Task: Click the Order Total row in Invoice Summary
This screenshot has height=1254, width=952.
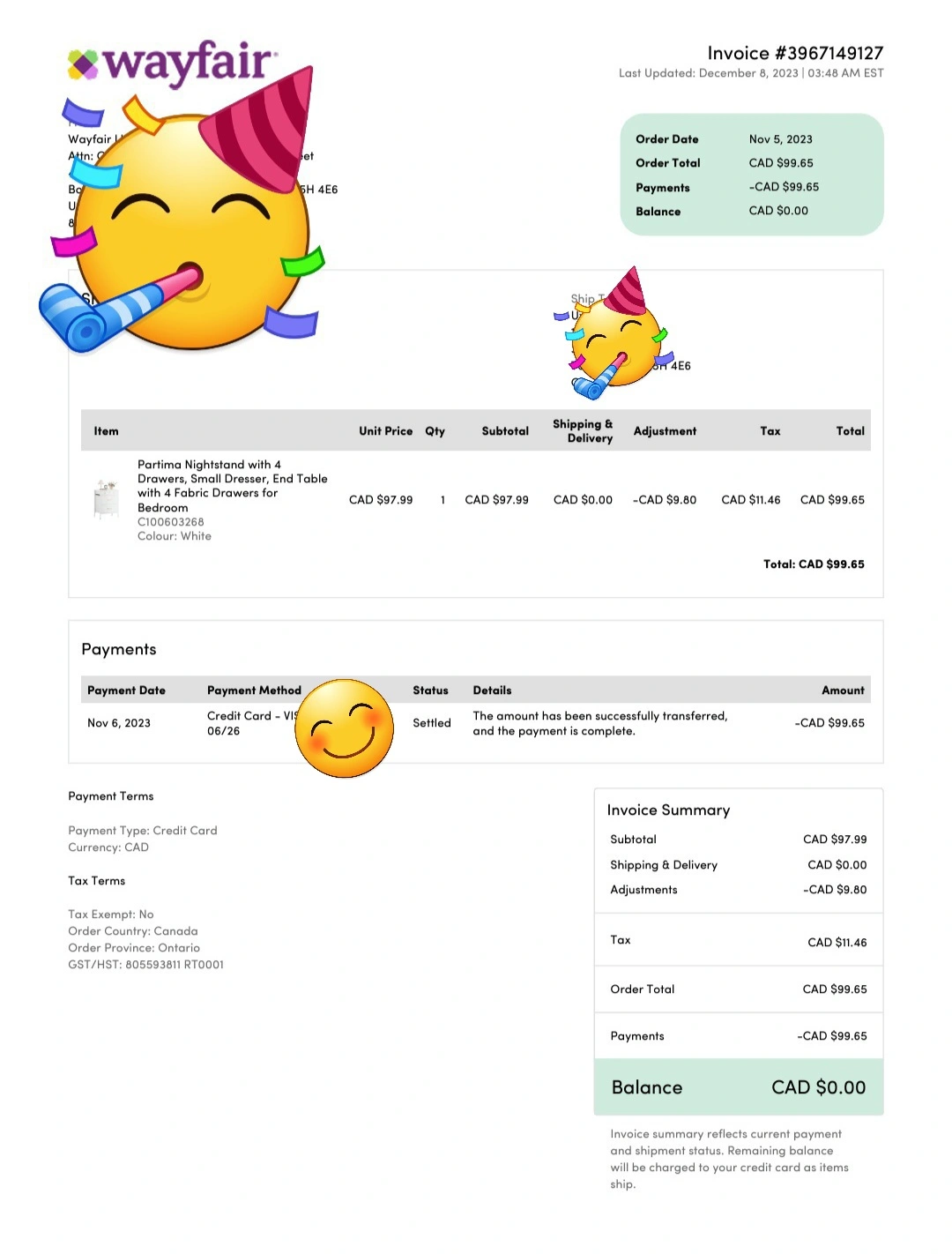Action: point(739,989)
